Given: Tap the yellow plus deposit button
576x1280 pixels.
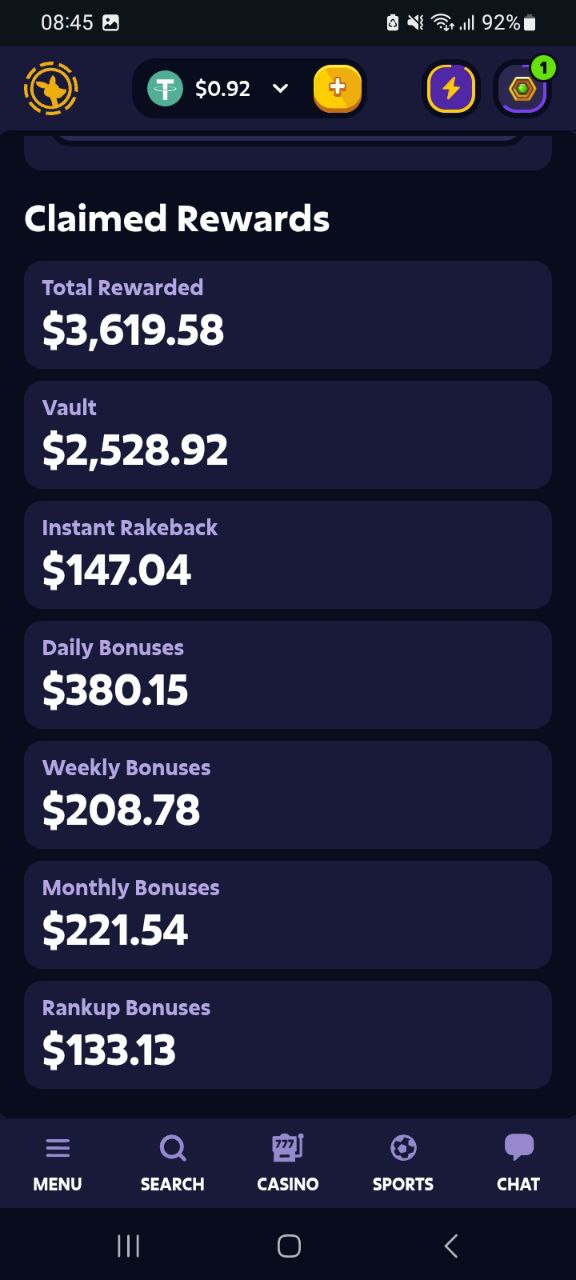Looking at the screenshot, I should click(338, 89).
